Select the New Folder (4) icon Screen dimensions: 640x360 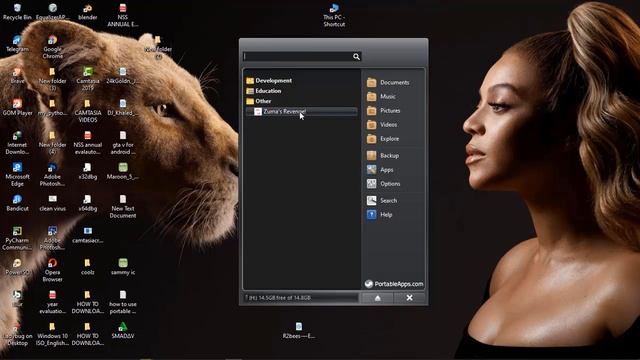(52, 142)
